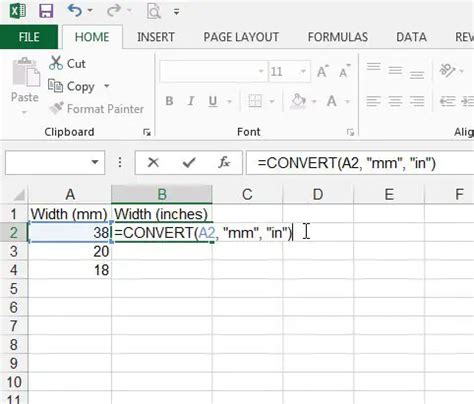
Task: Click the Increase Font Size icon
Action: (322, 71)
